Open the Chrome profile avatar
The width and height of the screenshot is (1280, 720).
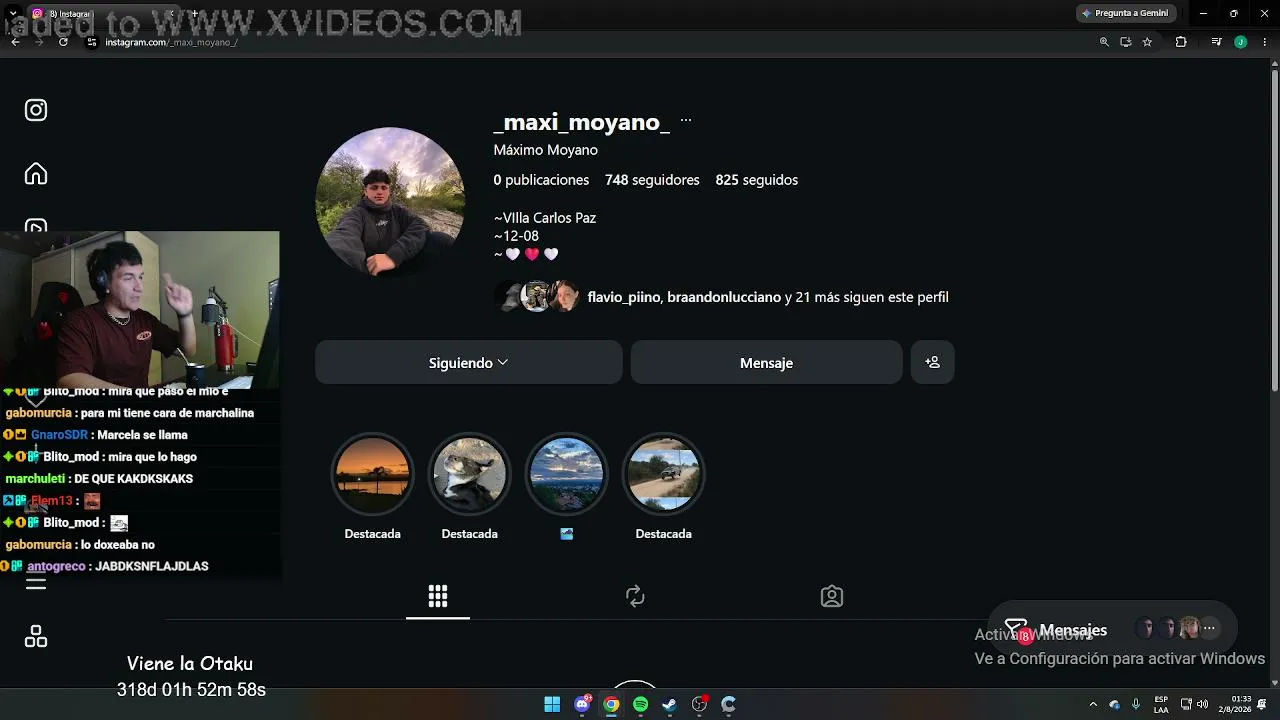(x=1241, y=42)
